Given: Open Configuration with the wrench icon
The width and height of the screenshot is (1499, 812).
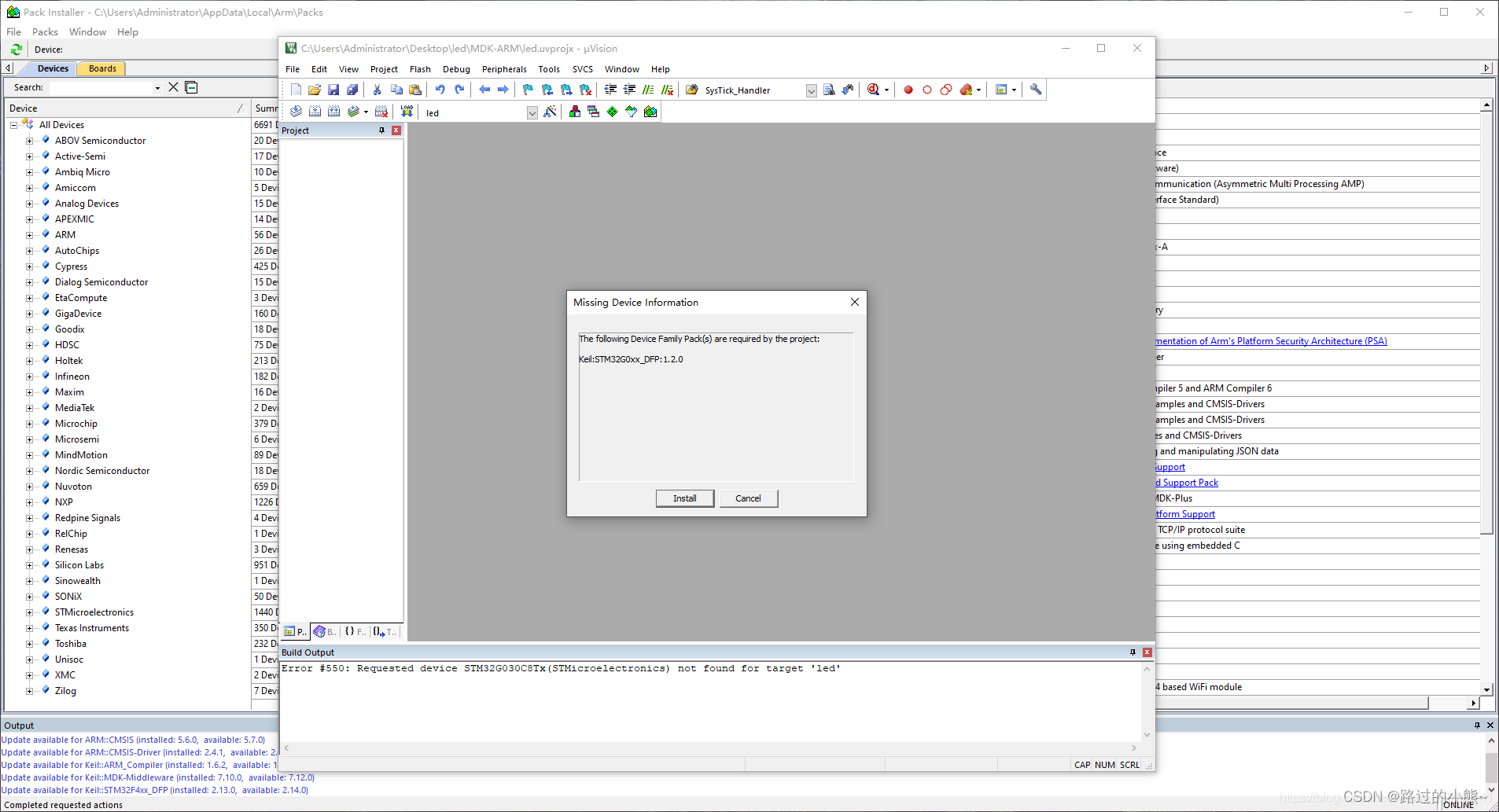Looking at the screenshot, I should (x=1036, y=90).
